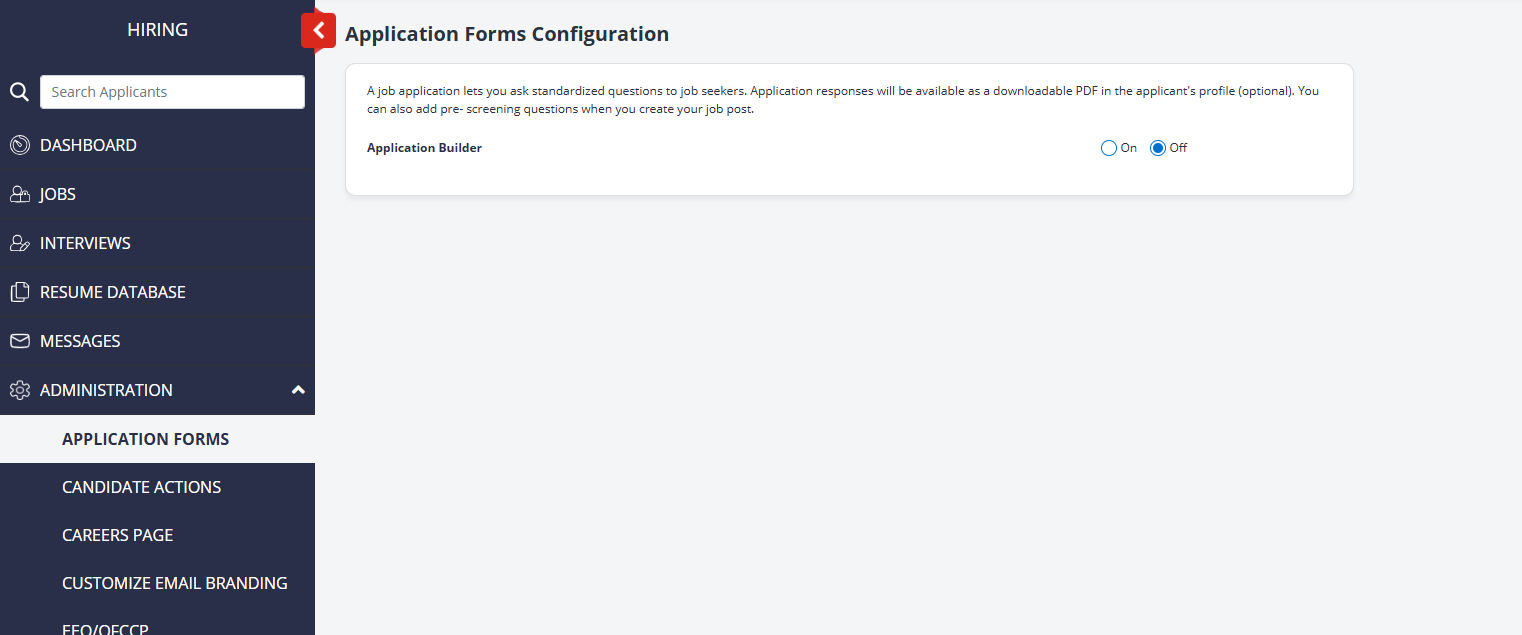Turn Application Builder On
Screen dimensions: 1522x635
click(1108, 148)
